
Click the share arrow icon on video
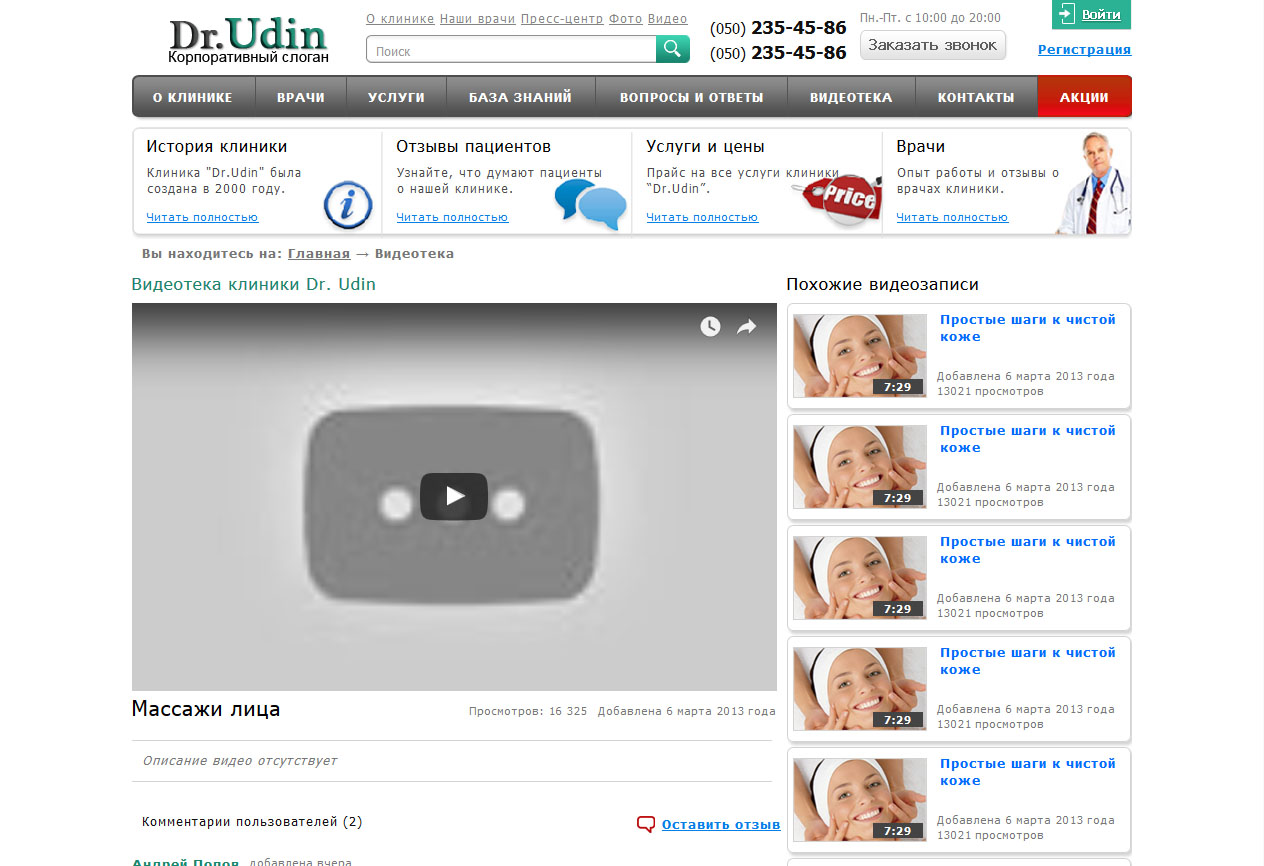coord(746,327)
